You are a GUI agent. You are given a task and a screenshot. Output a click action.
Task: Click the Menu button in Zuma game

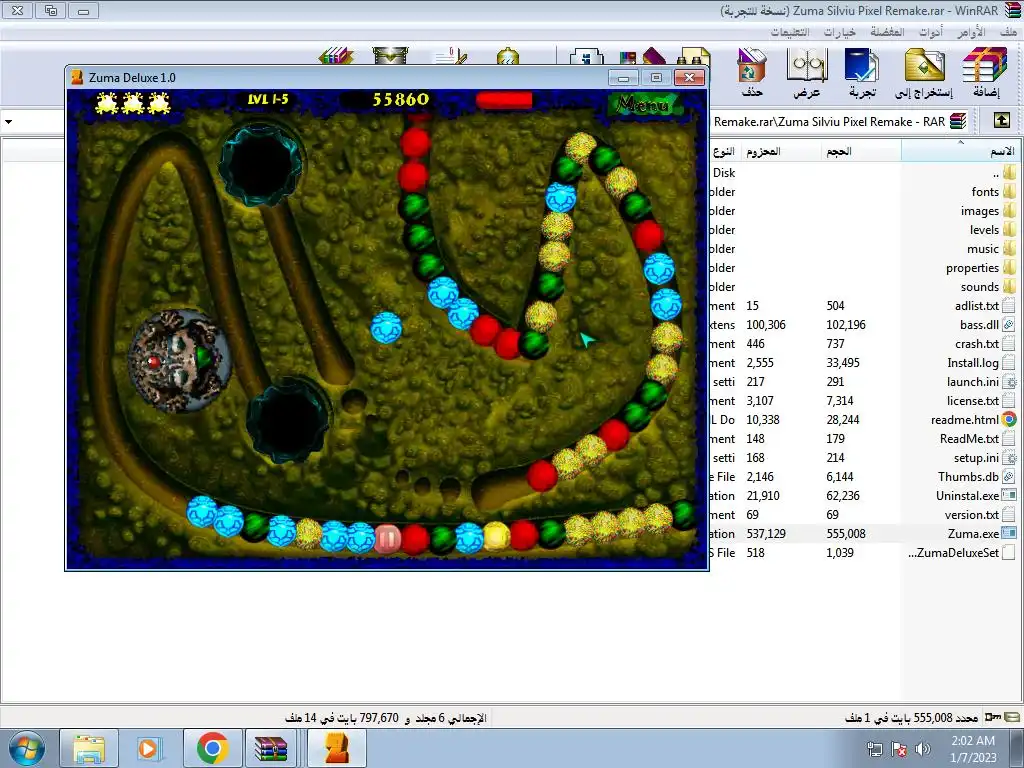644,103
